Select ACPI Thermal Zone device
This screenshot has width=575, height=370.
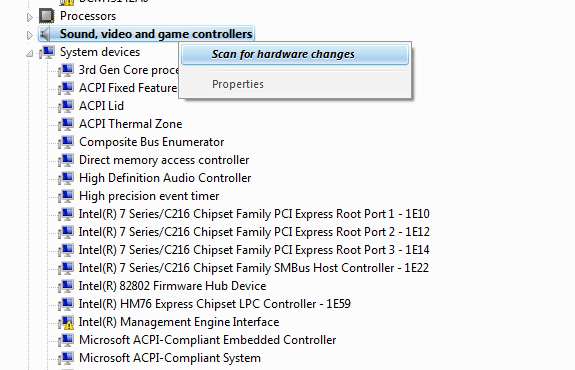click(x=131, y=124)
